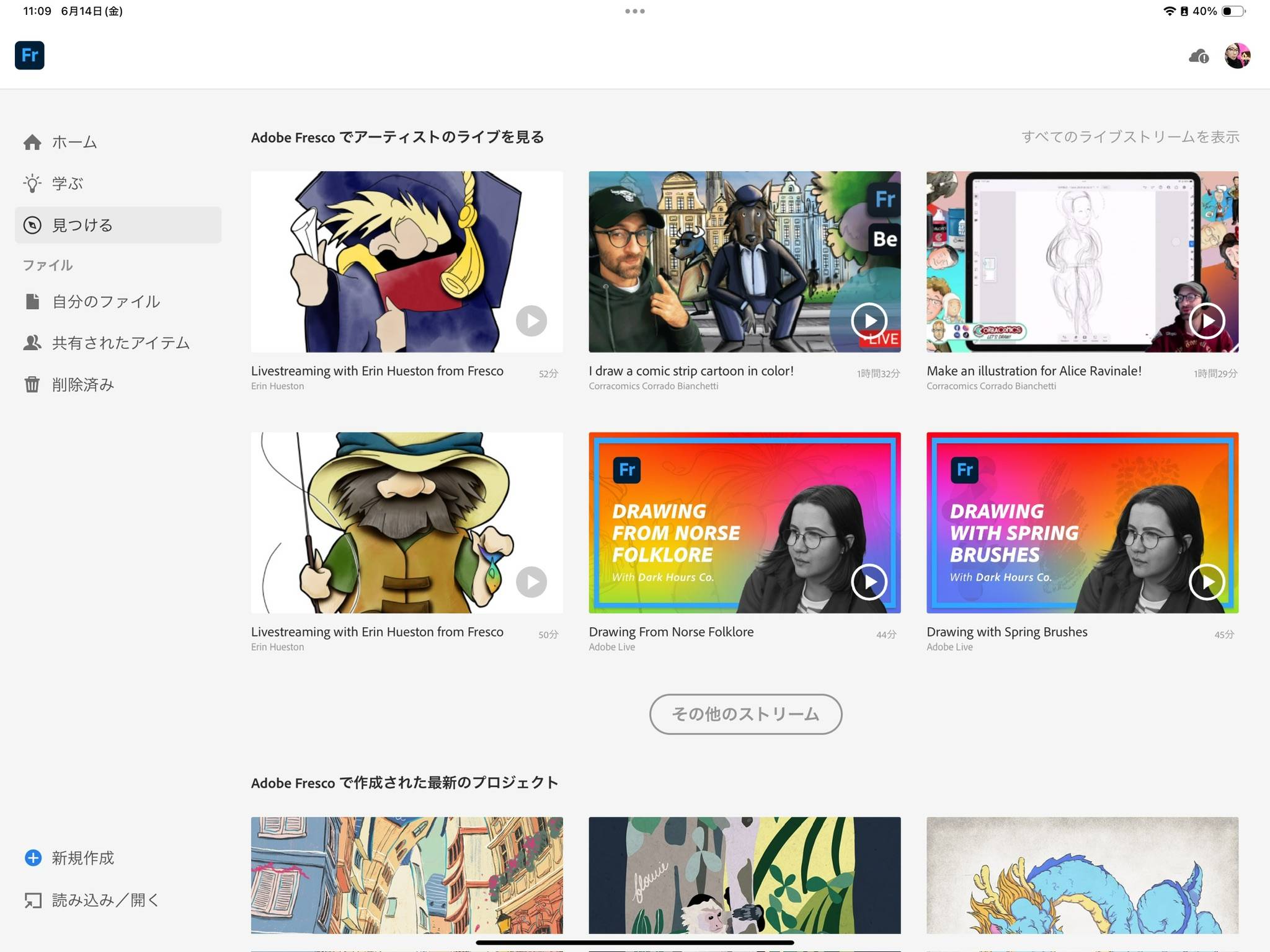This screenshot has height=952, width=1270.
Task: Tap the 11:09 clock in status bar
Action: (37, 11)
